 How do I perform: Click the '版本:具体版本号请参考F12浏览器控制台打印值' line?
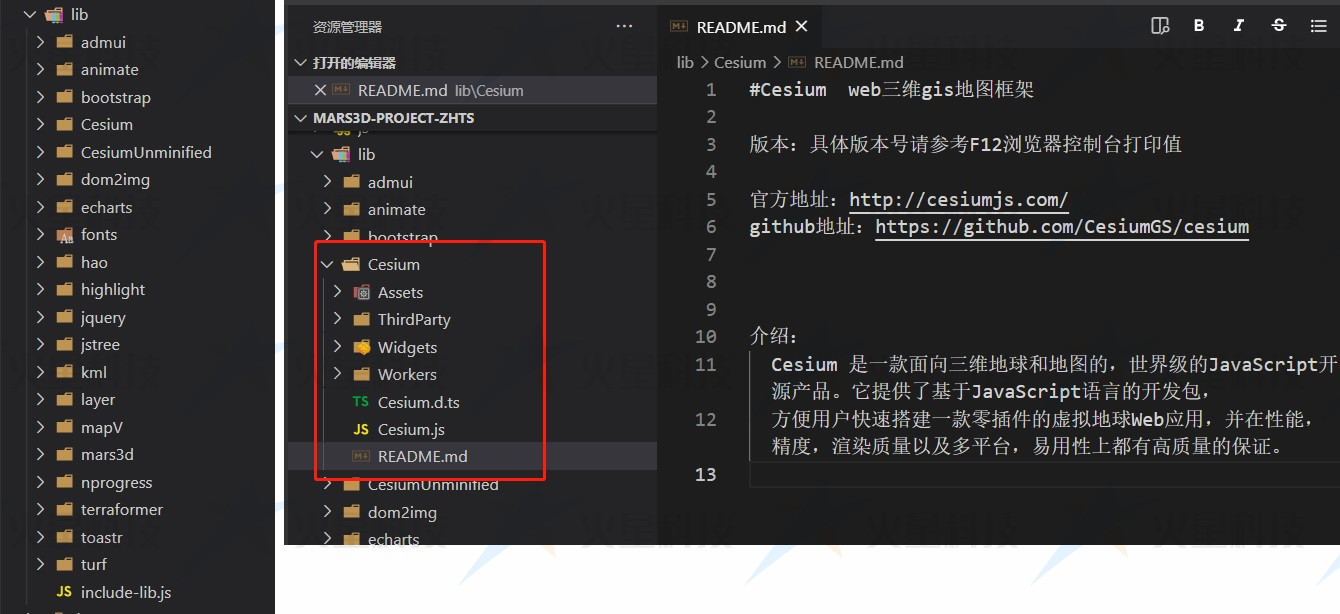965,145
